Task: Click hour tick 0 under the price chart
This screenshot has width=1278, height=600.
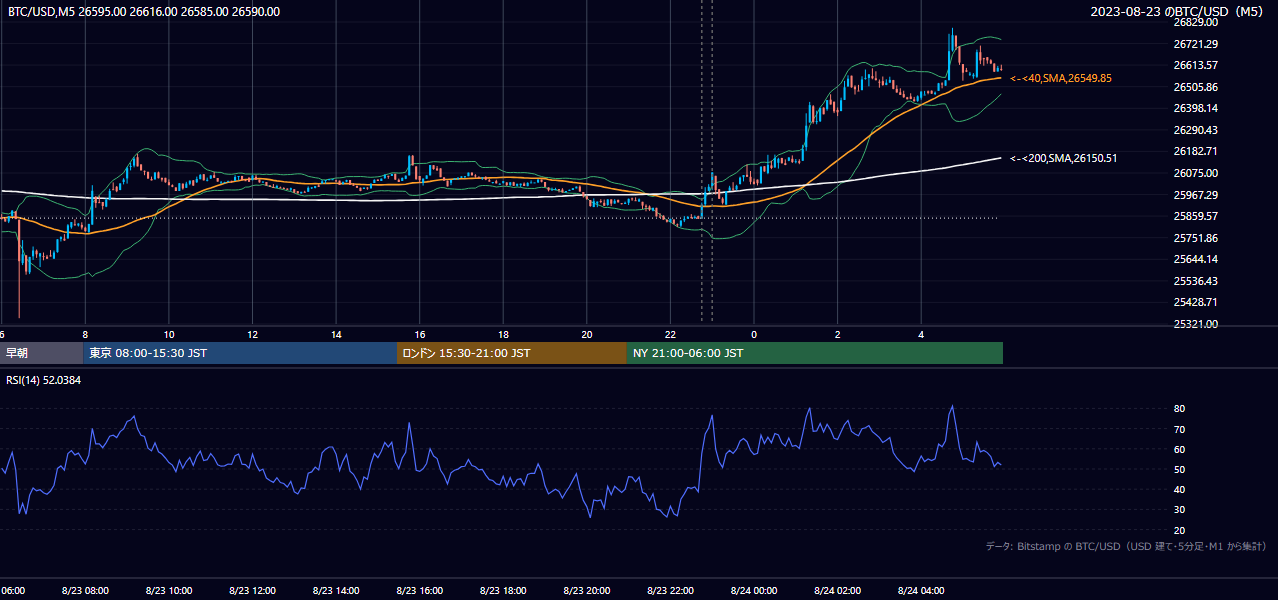Action: 754,335
